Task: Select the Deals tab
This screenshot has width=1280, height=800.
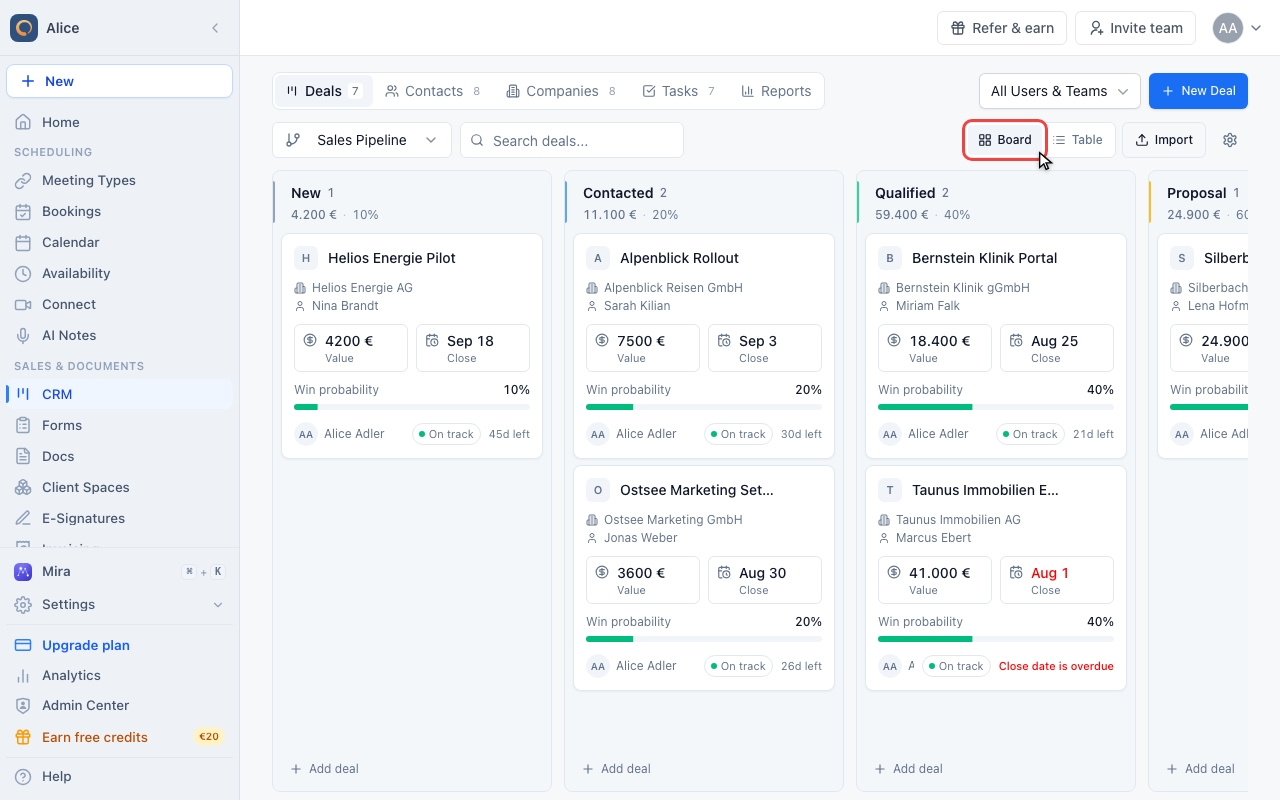Action: click(323, 91)
